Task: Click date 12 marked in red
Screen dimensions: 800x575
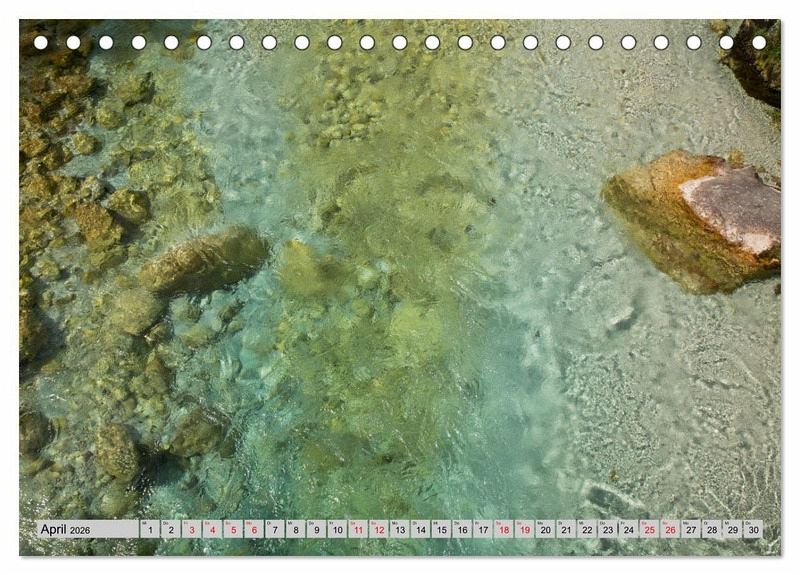Action: tap(378, 530)
